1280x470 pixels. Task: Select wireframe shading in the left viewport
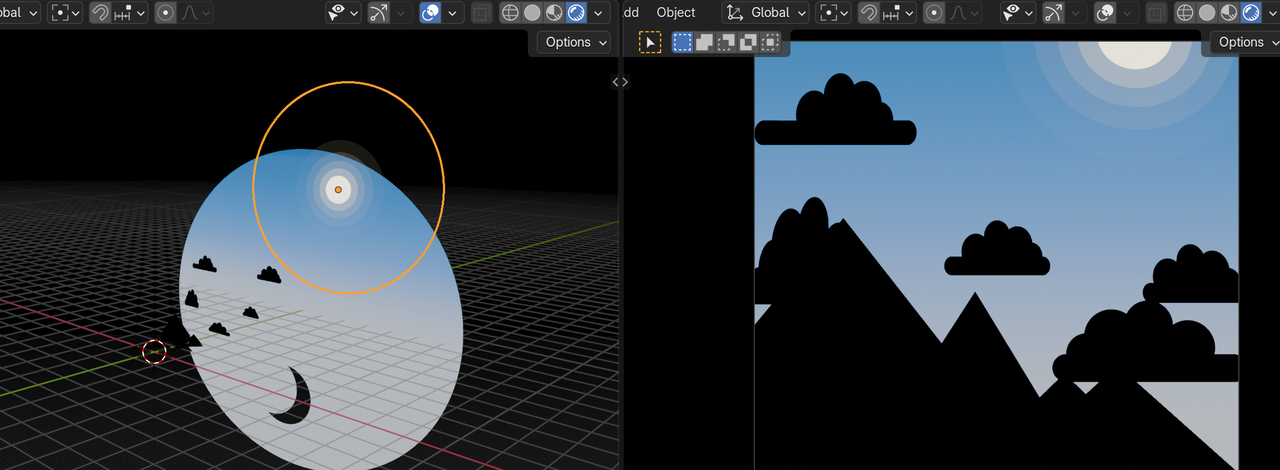click(510, 13)
